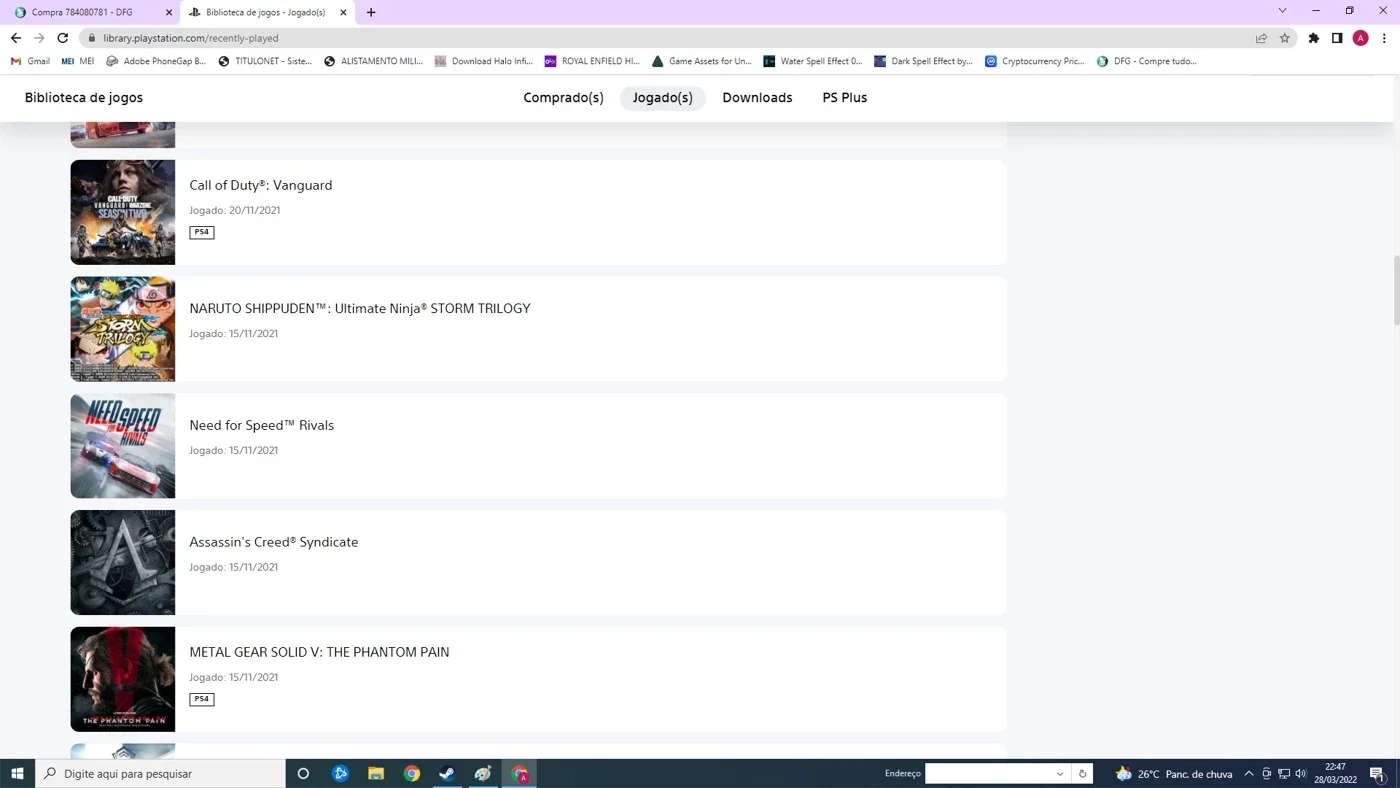Open the Adobe PhoneGap bookmark

[x=155, y=61]
